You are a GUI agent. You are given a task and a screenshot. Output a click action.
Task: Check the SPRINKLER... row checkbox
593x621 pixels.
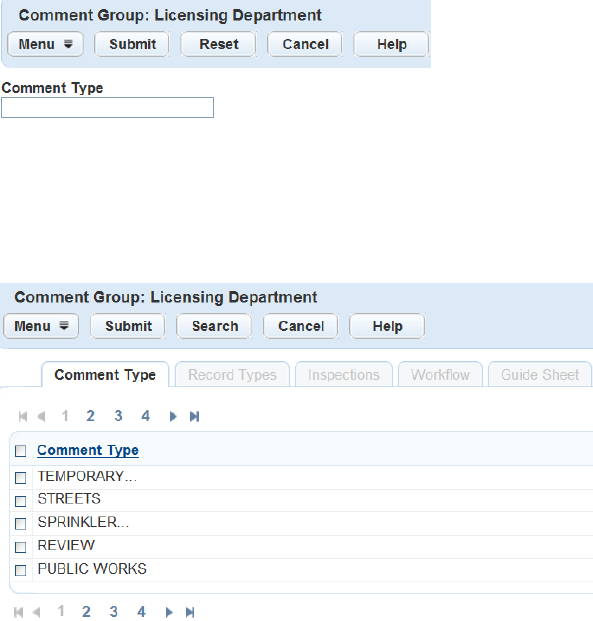point(21,524)
